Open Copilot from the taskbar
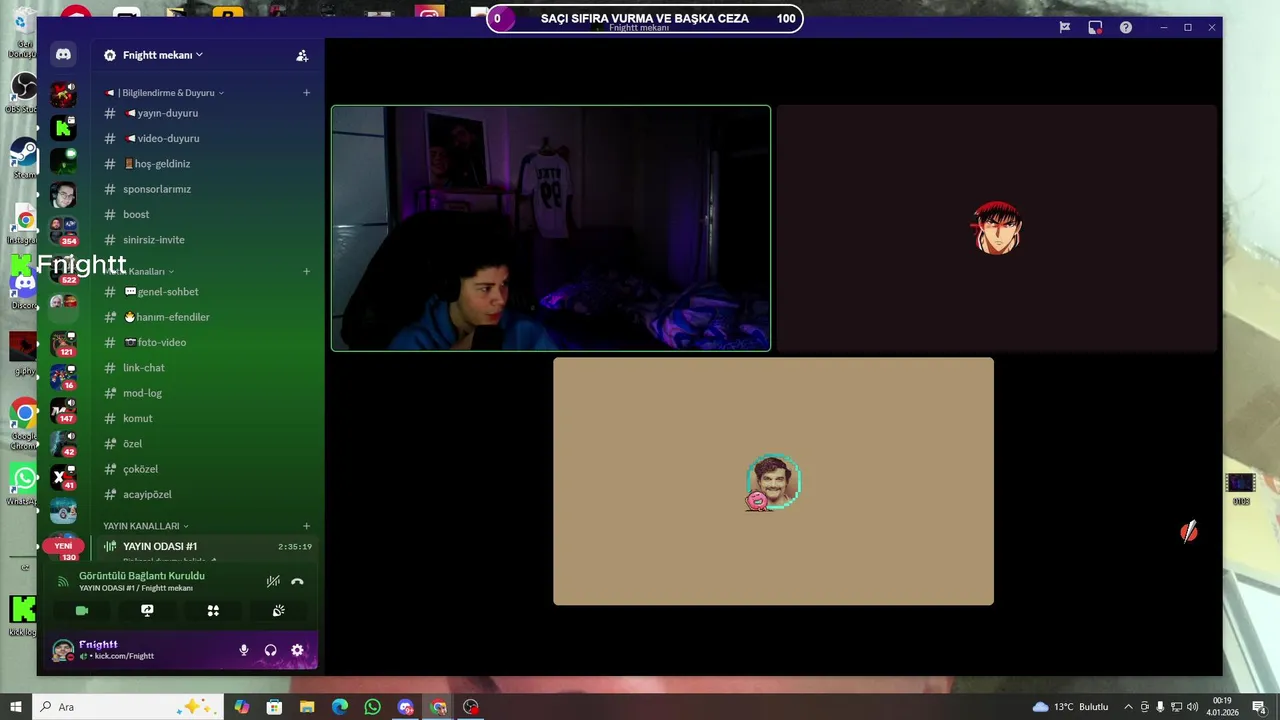The height and width of the screenshot is (720, 1280). pos(241,707)
